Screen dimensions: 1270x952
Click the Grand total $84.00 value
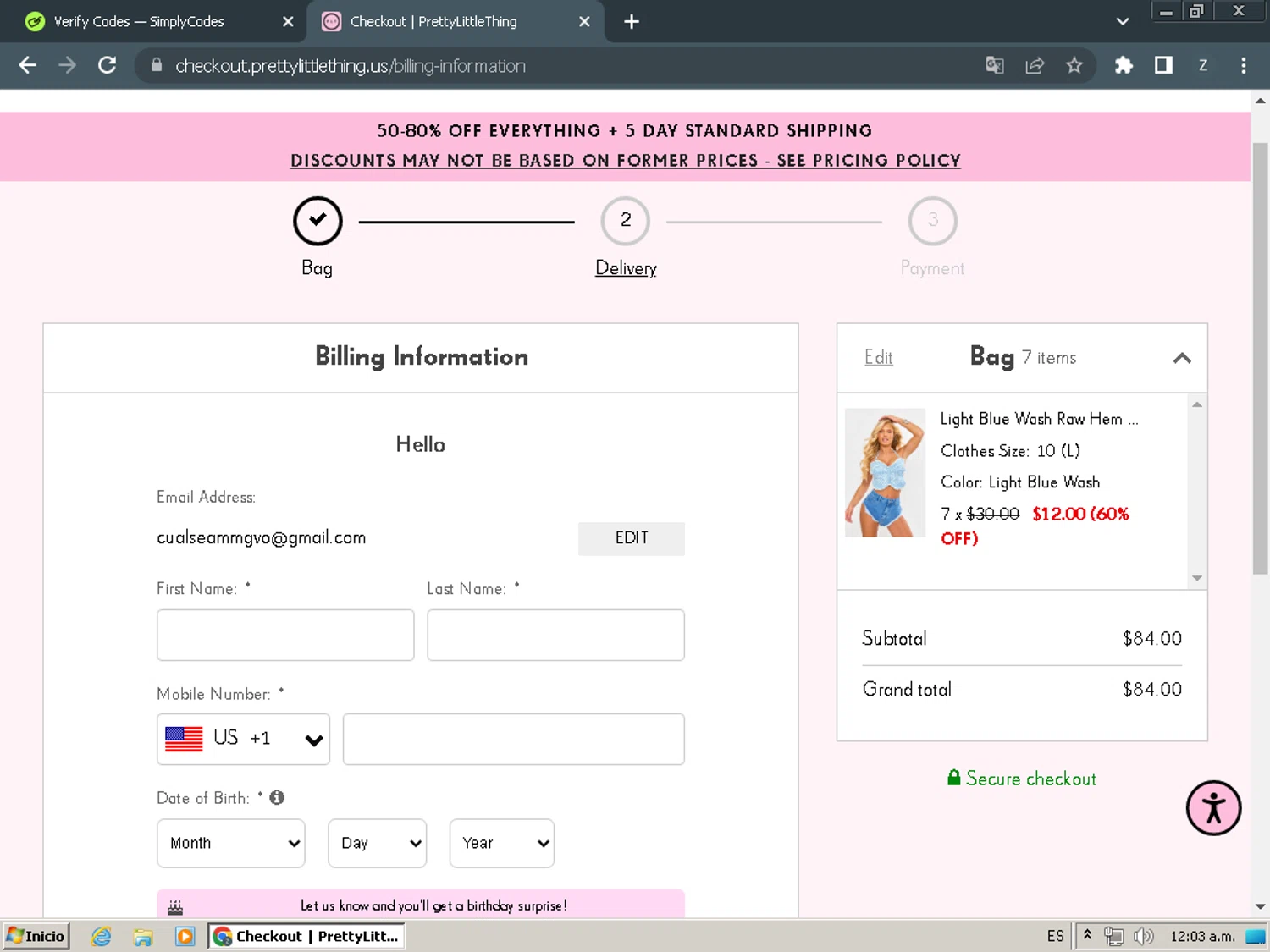[1152, 690]
